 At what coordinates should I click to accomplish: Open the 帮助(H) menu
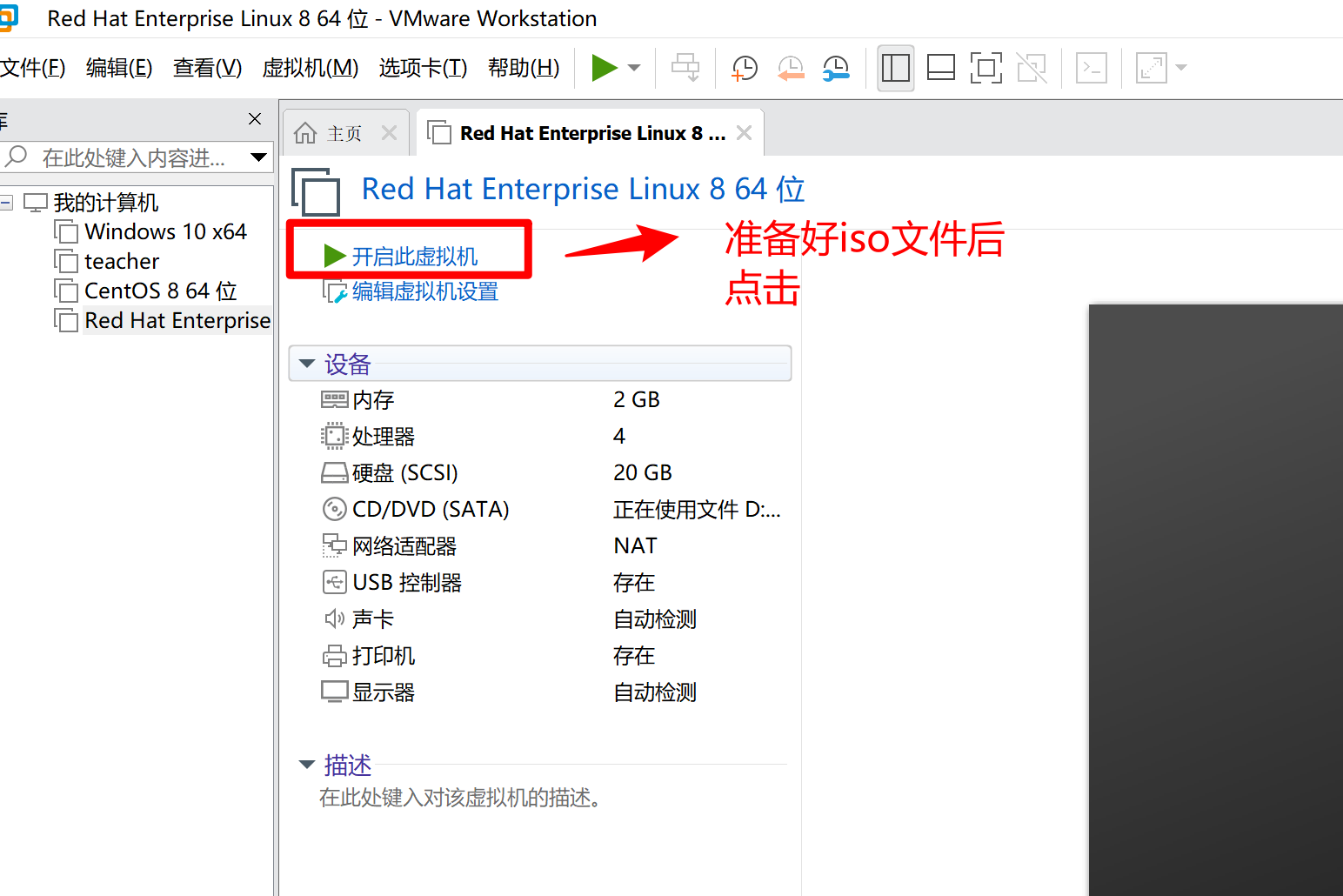[524, 68]
